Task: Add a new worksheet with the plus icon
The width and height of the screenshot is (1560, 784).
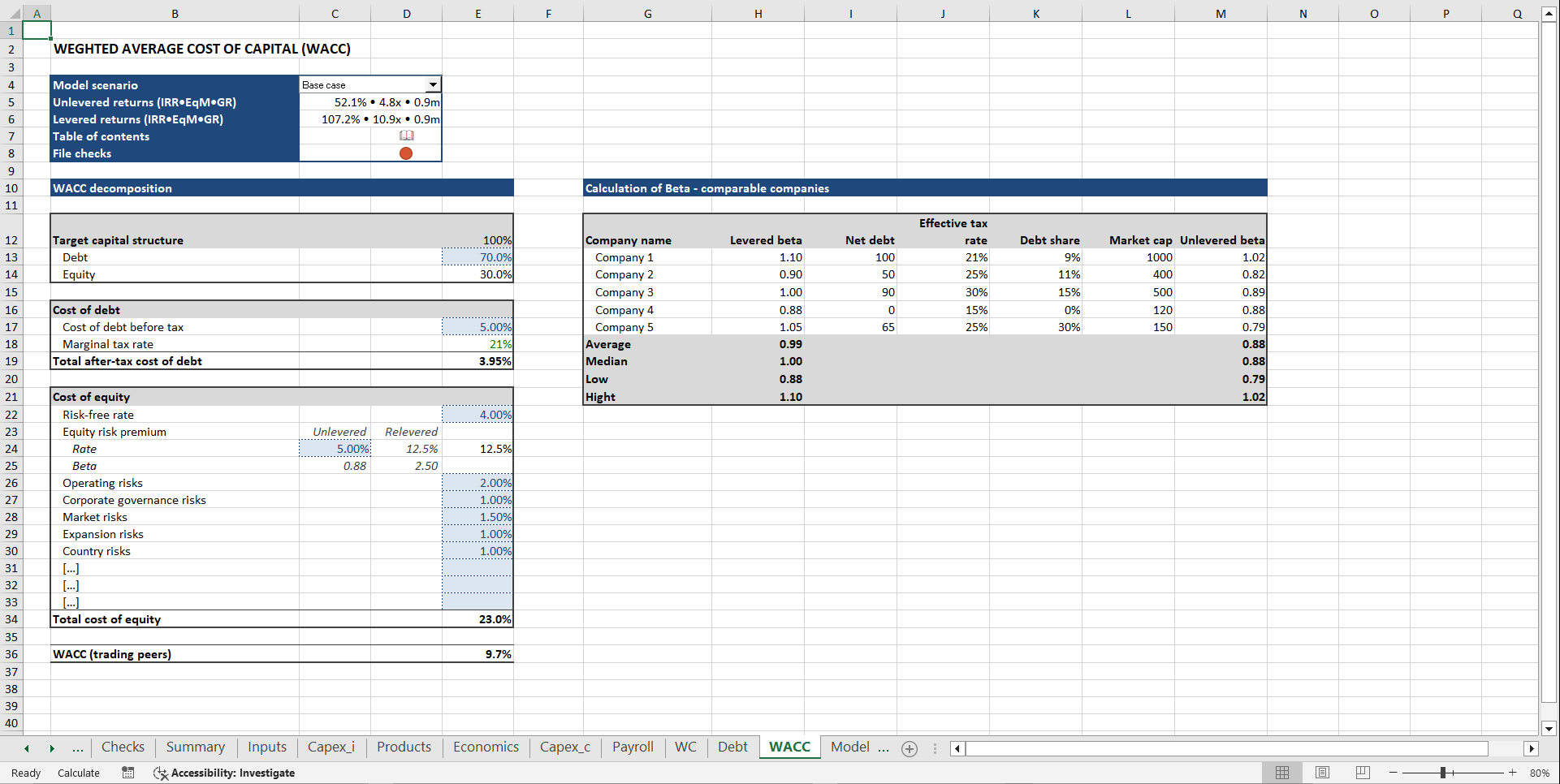Action: coord(910,748)
